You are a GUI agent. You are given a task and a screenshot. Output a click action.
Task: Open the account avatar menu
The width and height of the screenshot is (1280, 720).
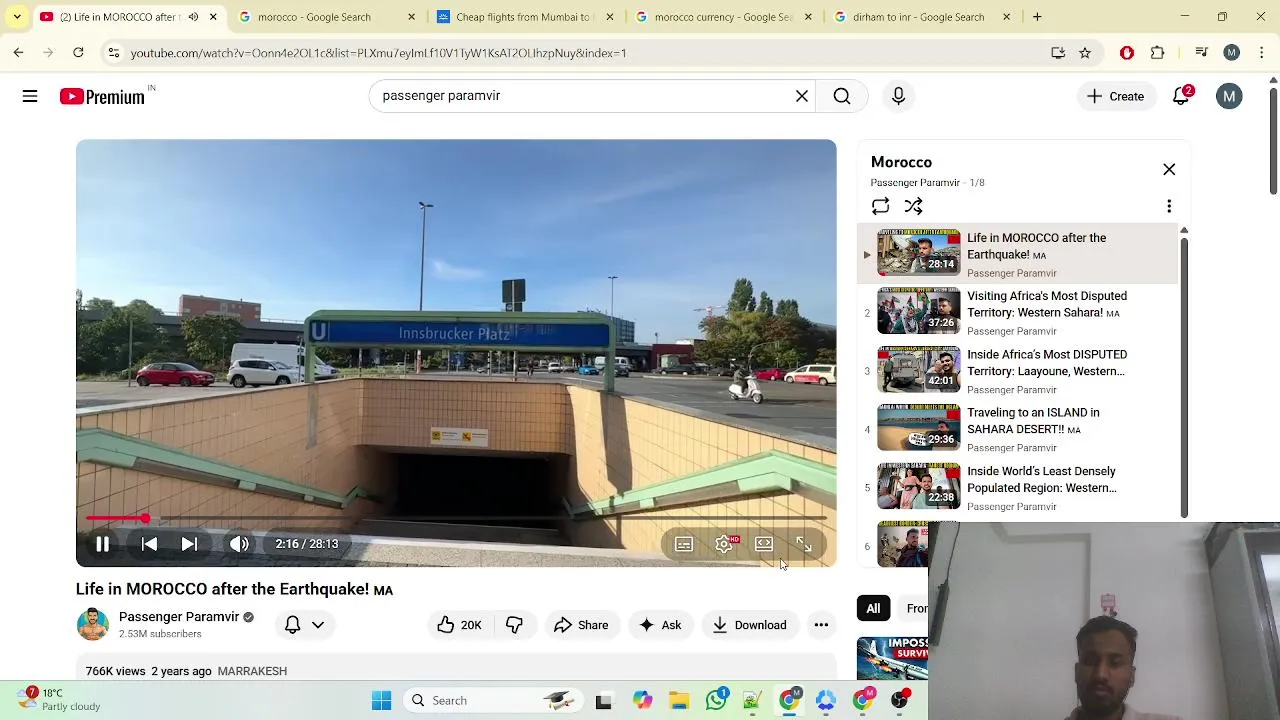coord(1229,96)
